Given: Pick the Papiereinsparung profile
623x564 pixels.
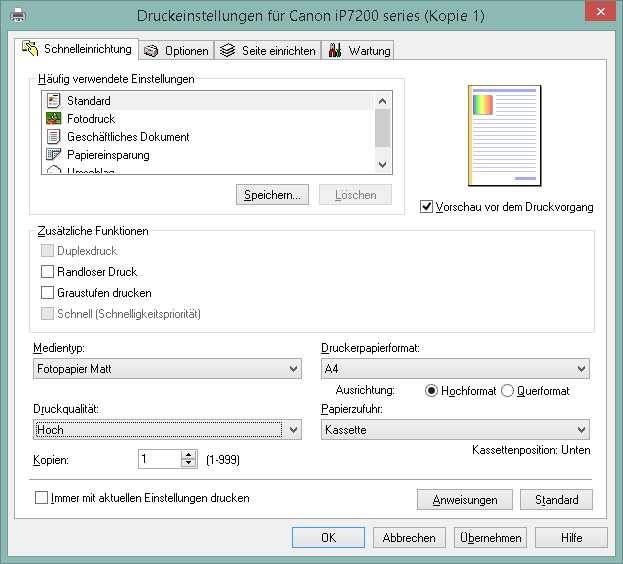Looking at the screenshot, I should [x=208, y=155].
